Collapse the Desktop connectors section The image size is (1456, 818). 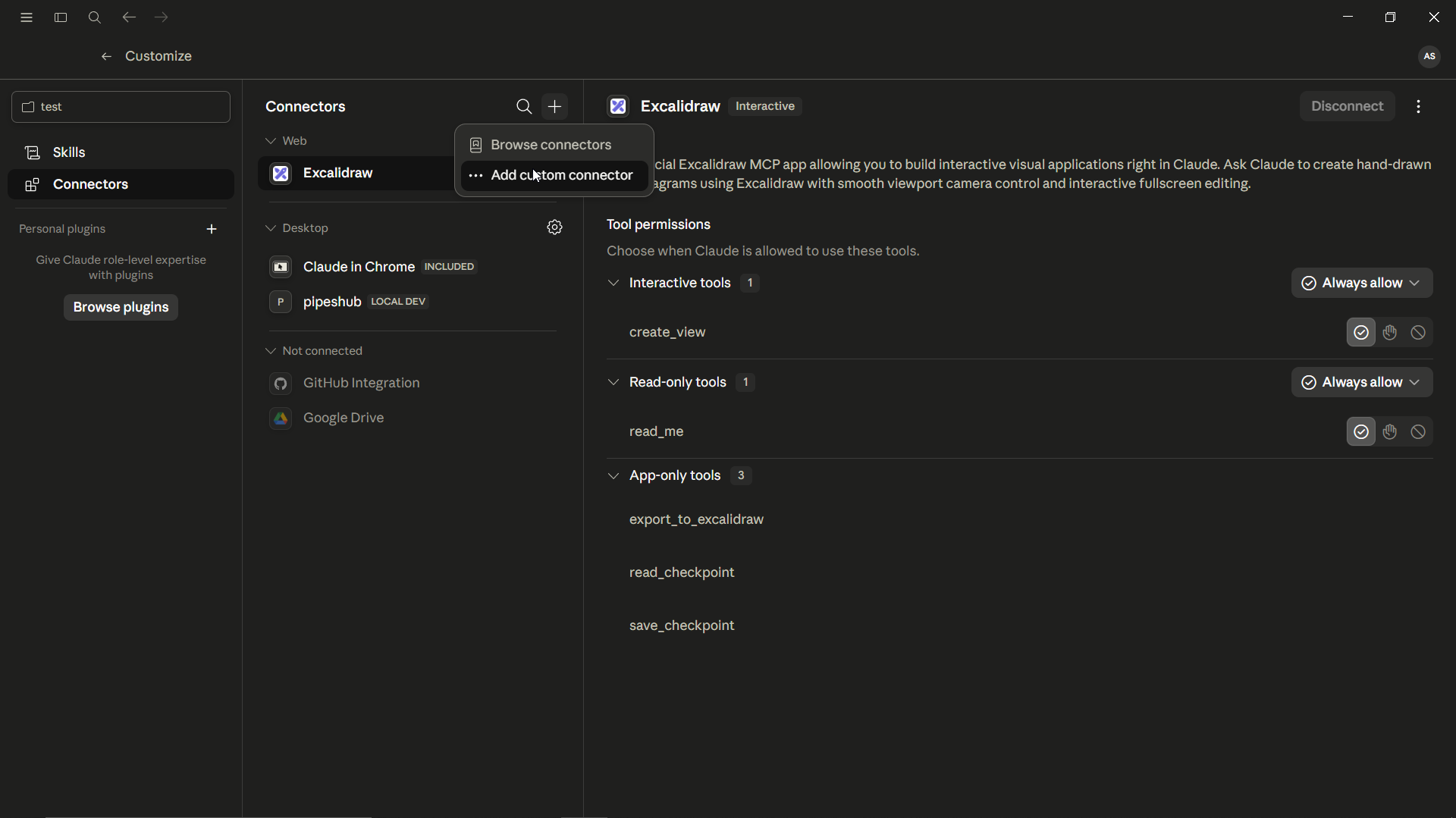[x=271, y=228]
